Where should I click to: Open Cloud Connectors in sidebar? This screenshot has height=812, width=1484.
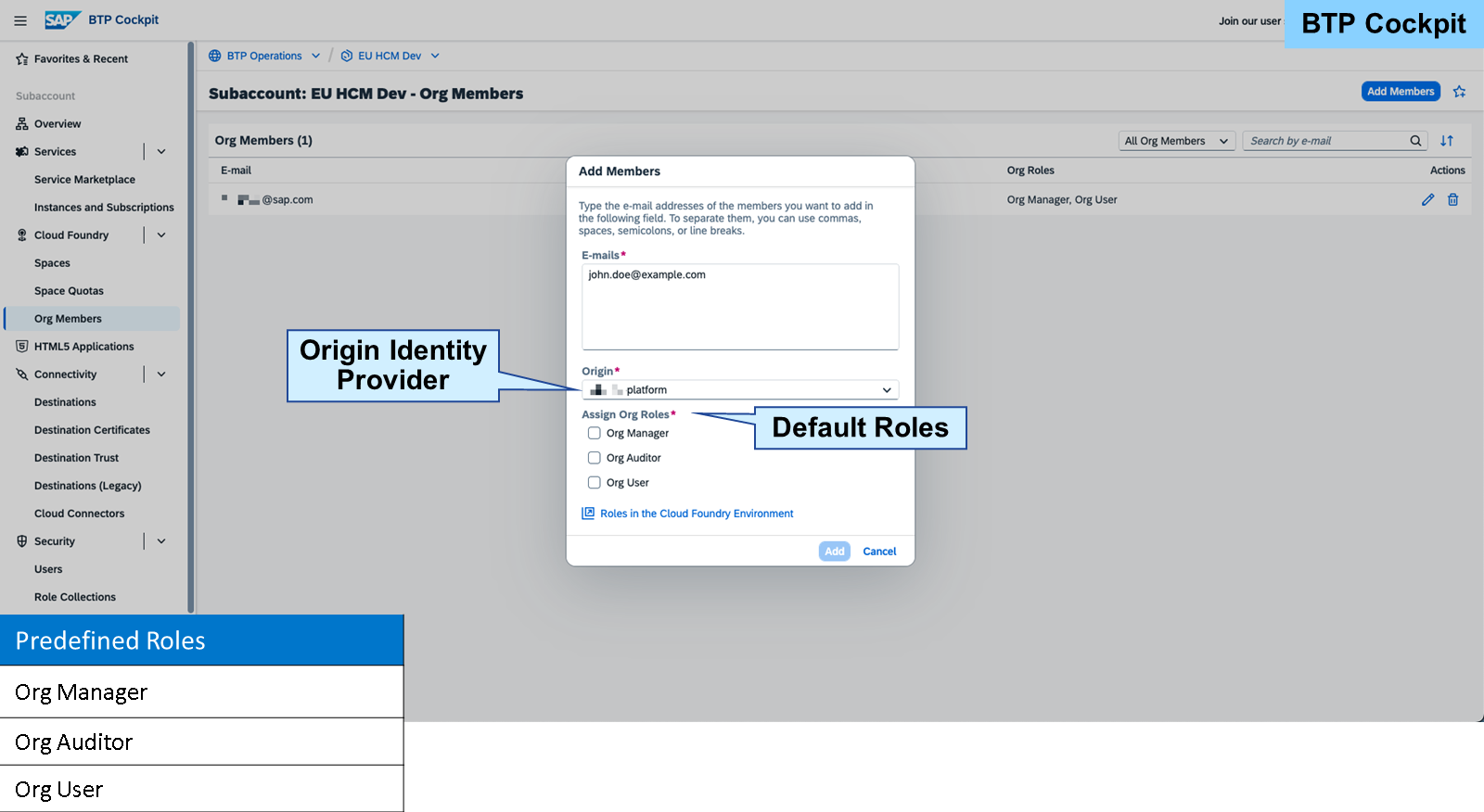tap(79, 514)
